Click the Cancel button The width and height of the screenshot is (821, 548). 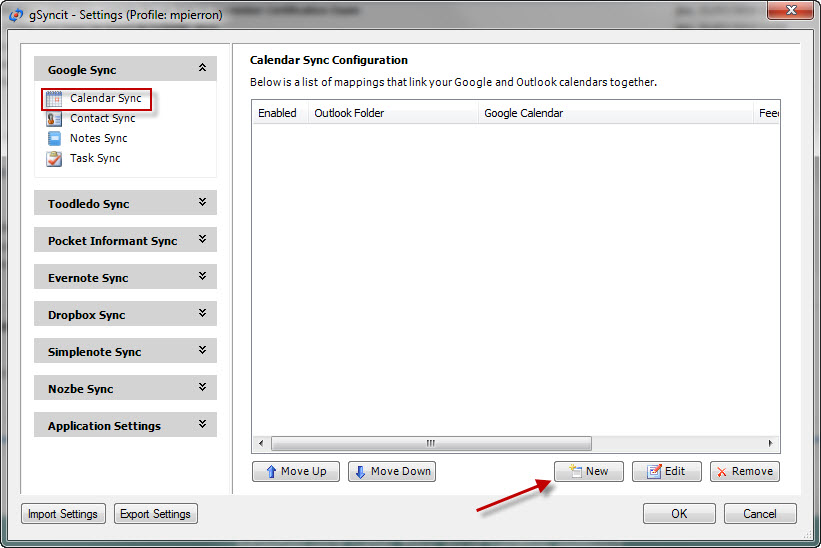pyautogui.click(x=760, y=513)
